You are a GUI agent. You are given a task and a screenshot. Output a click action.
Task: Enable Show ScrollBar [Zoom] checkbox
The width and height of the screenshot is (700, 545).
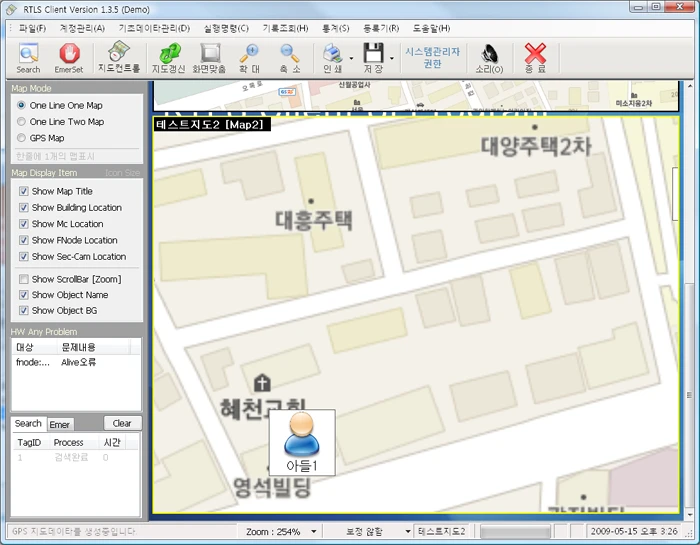pos(24,279)
